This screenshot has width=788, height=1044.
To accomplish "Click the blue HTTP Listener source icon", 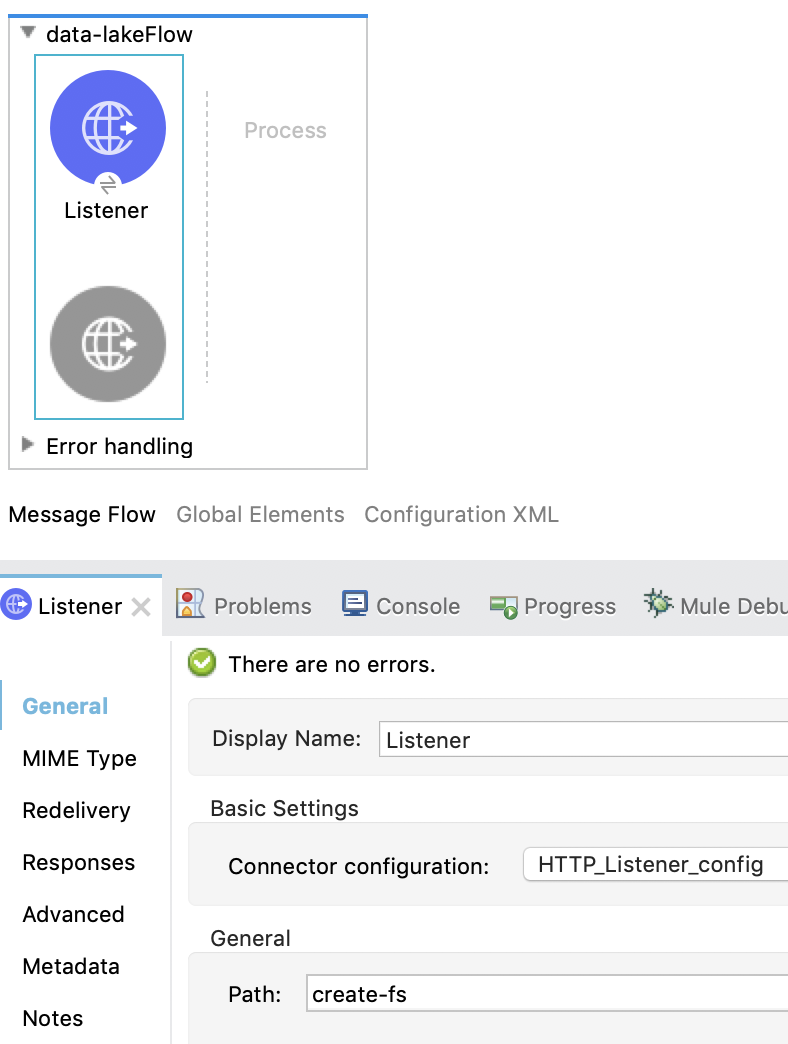I will point(108,127).
